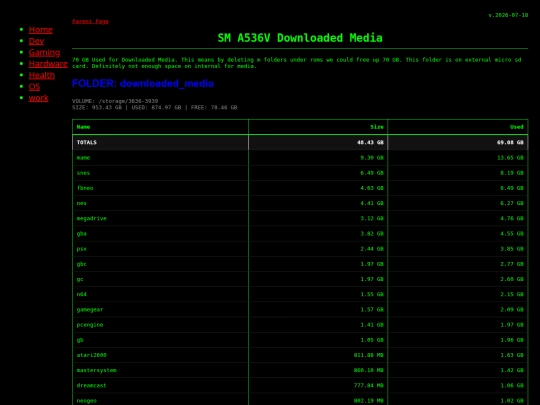Follow the OS navigation link

[34, 86]
